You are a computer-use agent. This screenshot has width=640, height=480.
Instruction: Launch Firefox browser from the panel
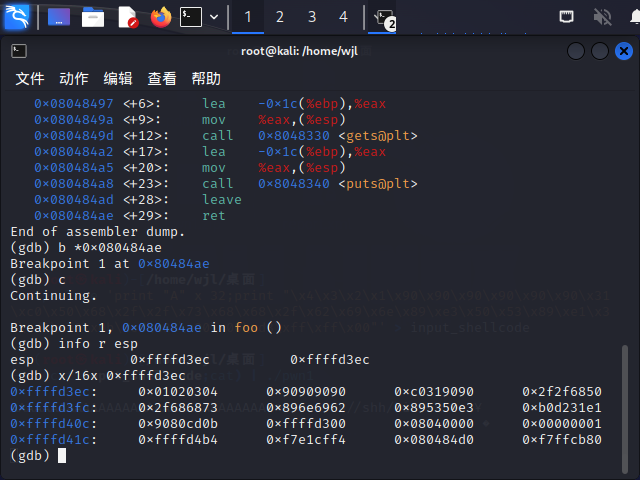(x=161, y=17)
